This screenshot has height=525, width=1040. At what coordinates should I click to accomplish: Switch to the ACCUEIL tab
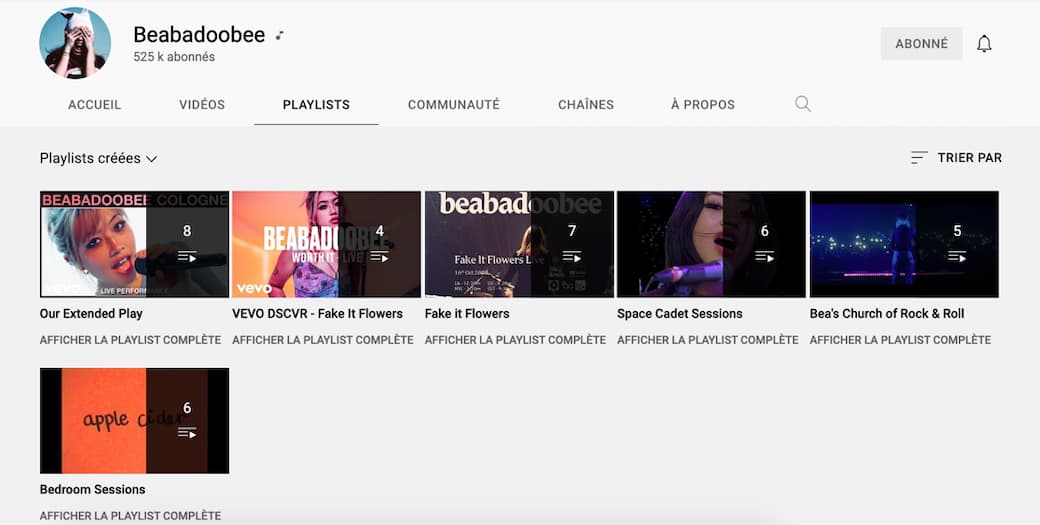(95, 105)
